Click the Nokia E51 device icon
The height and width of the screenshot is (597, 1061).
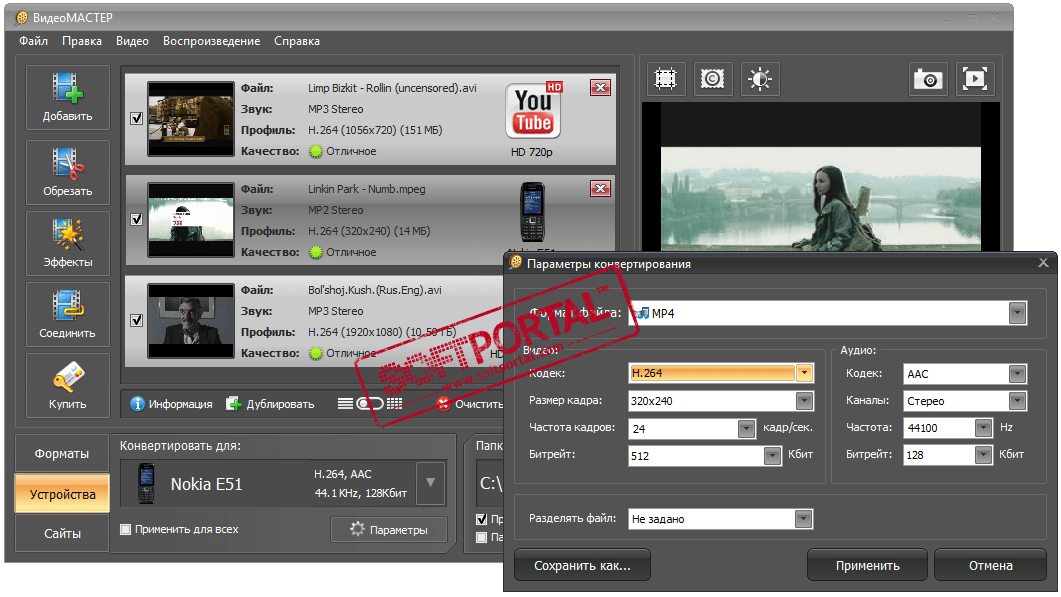coord(146,484)
